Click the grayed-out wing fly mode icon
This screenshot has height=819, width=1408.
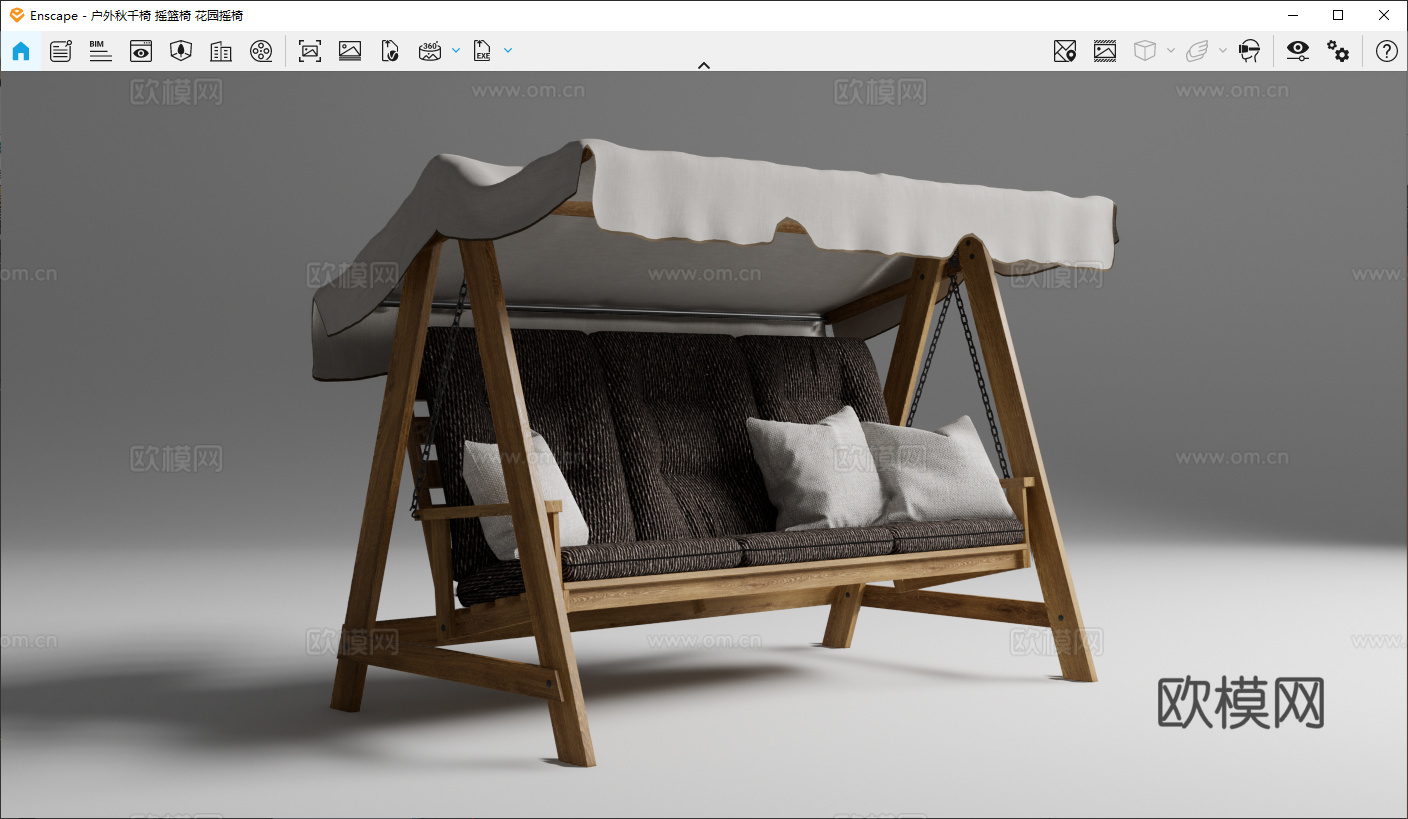pyautogui.click(x=1197, y=51)
